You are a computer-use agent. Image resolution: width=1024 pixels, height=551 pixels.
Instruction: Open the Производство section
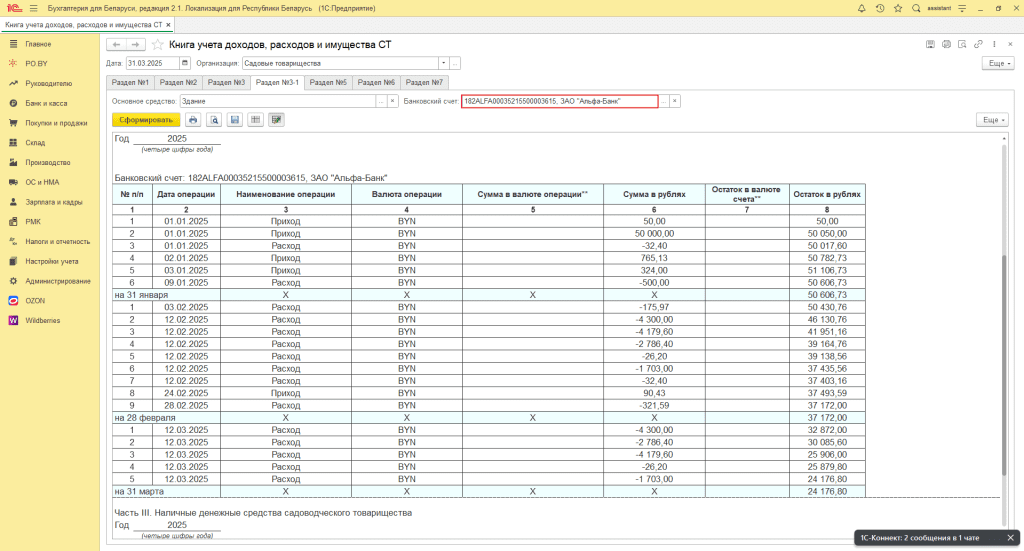pos(48,163)
